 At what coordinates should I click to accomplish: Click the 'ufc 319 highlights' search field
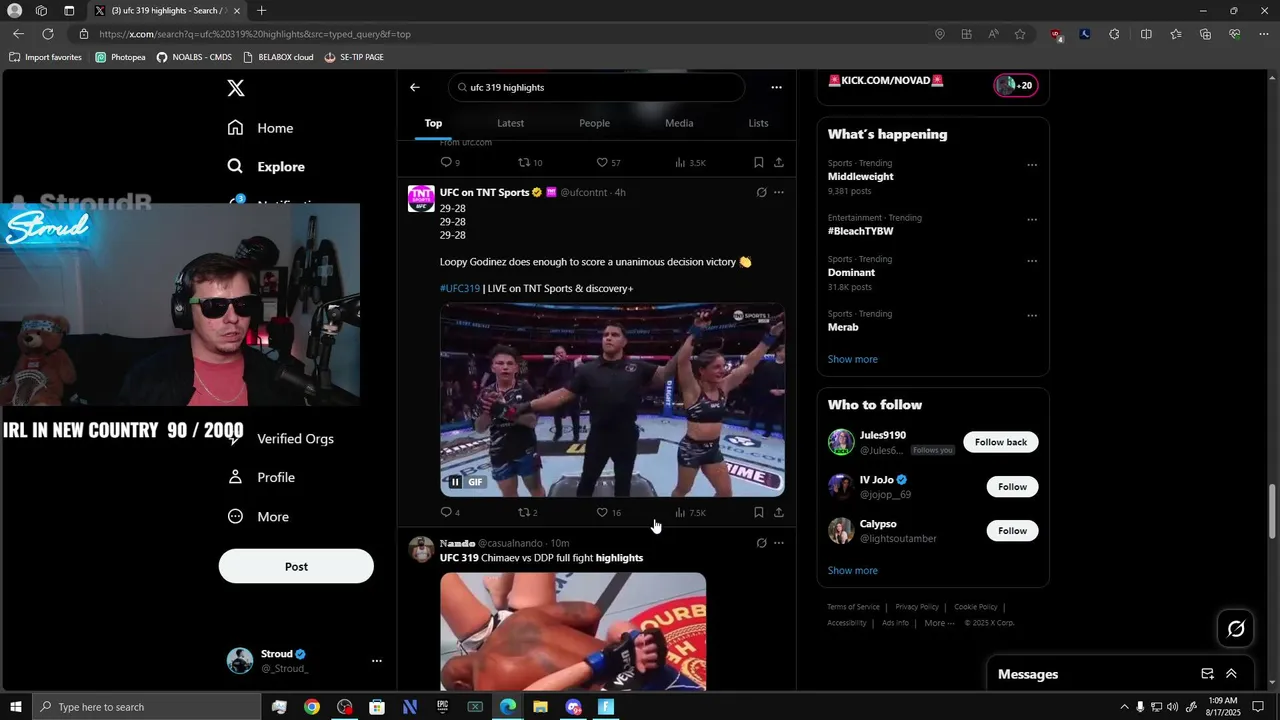click(x=596, y=88)
